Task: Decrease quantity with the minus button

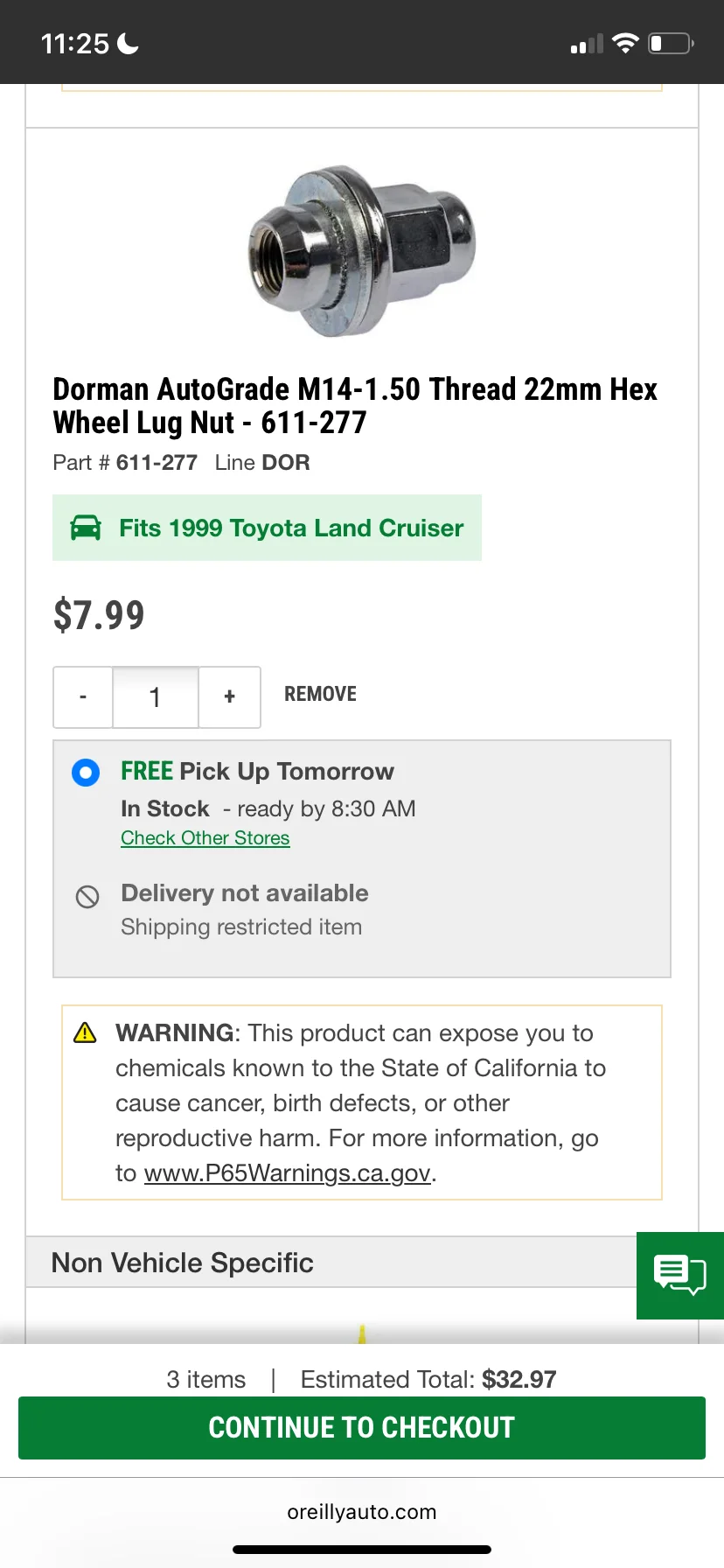Action: 83,697
